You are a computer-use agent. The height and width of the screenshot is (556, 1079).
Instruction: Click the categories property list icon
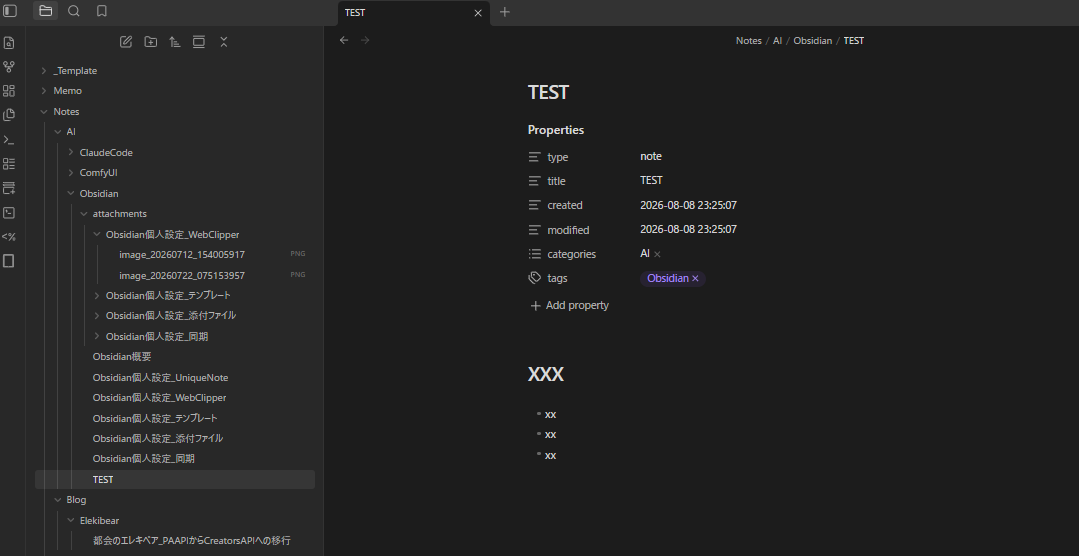[x=535, y=254]
